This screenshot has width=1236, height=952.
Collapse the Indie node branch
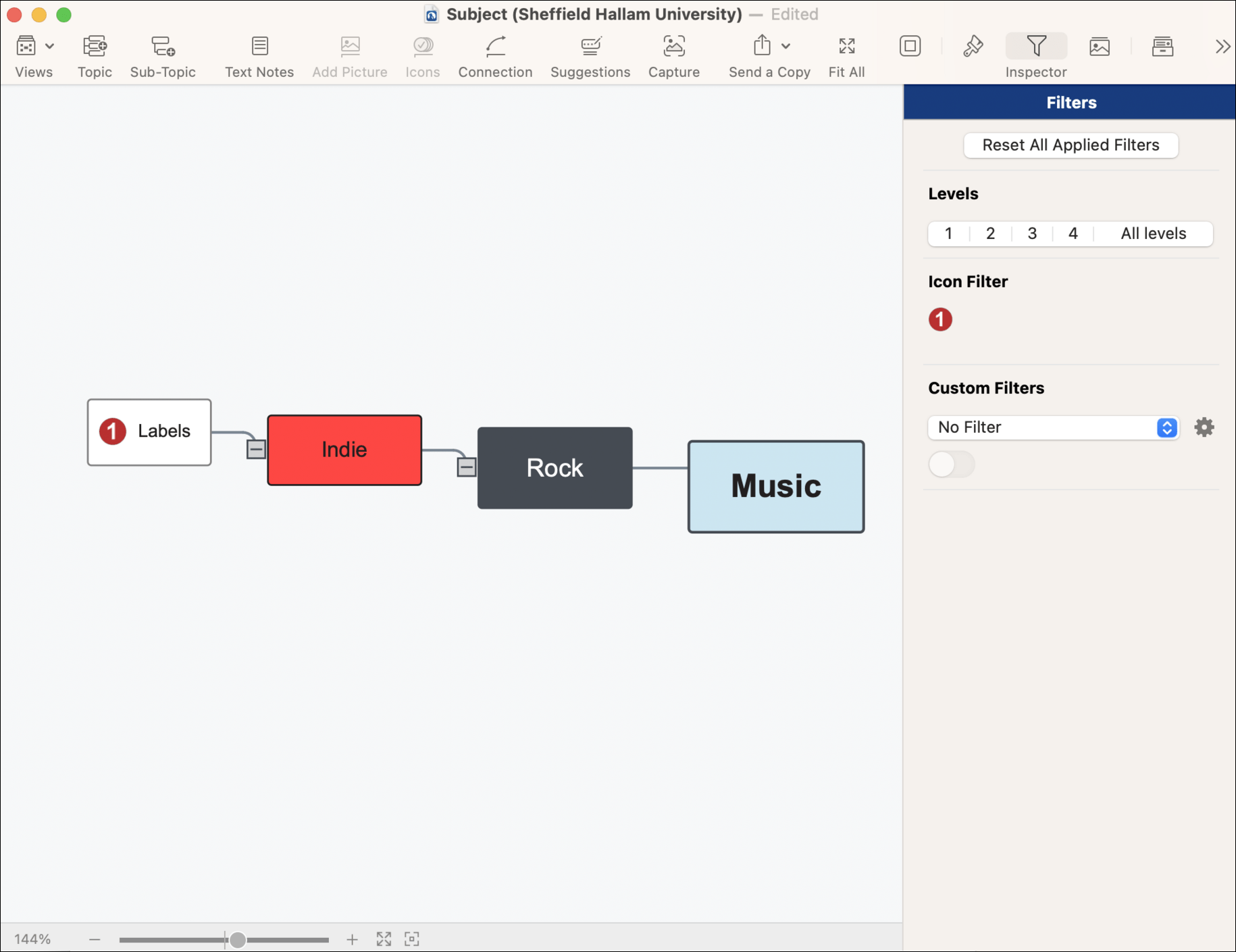coord(255,449)
